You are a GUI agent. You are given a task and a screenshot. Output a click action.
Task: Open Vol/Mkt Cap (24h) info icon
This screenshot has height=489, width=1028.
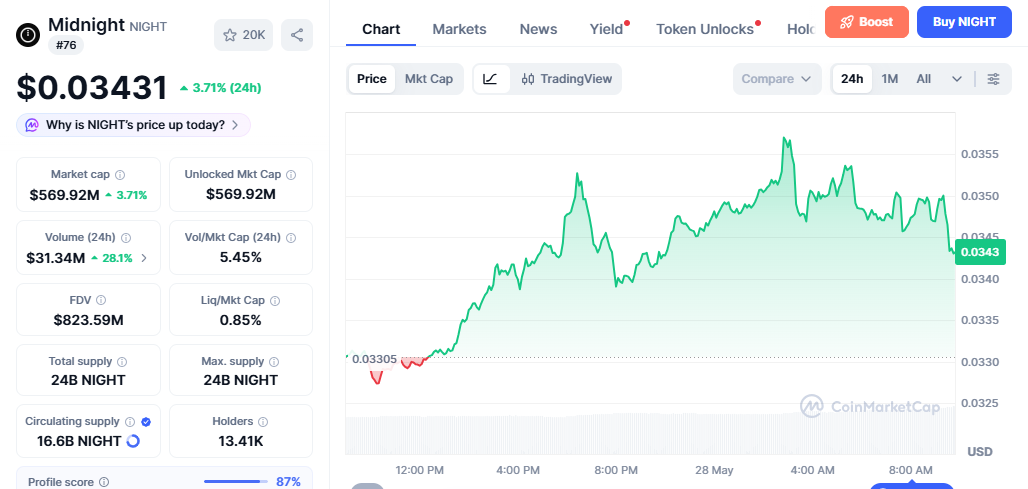291,238
